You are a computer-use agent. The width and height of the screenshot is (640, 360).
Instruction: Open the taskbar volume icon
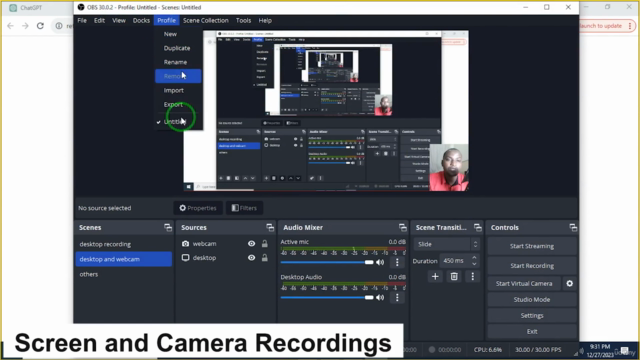tap(582, 351)
